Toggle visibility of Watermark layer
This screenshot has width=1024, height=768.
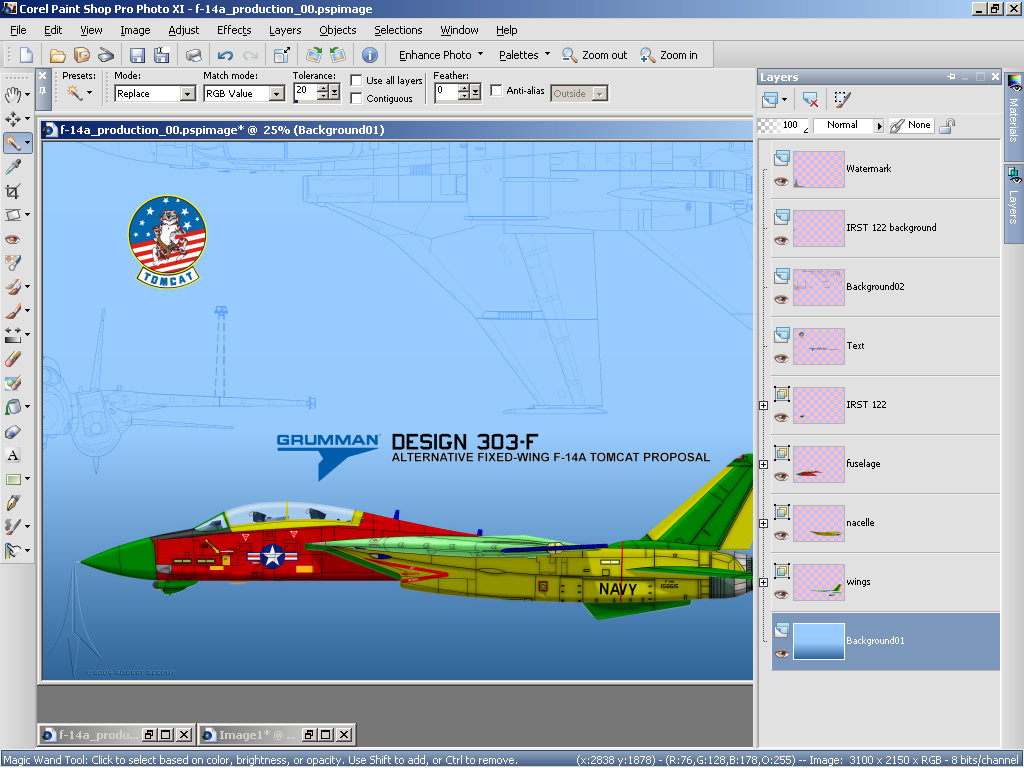[x=781, y=181]
